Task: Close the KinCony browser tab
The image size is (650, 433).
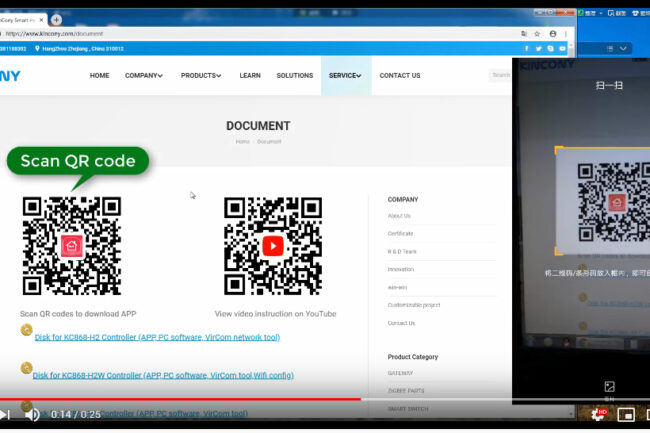Action: click(x=41, y=19)
